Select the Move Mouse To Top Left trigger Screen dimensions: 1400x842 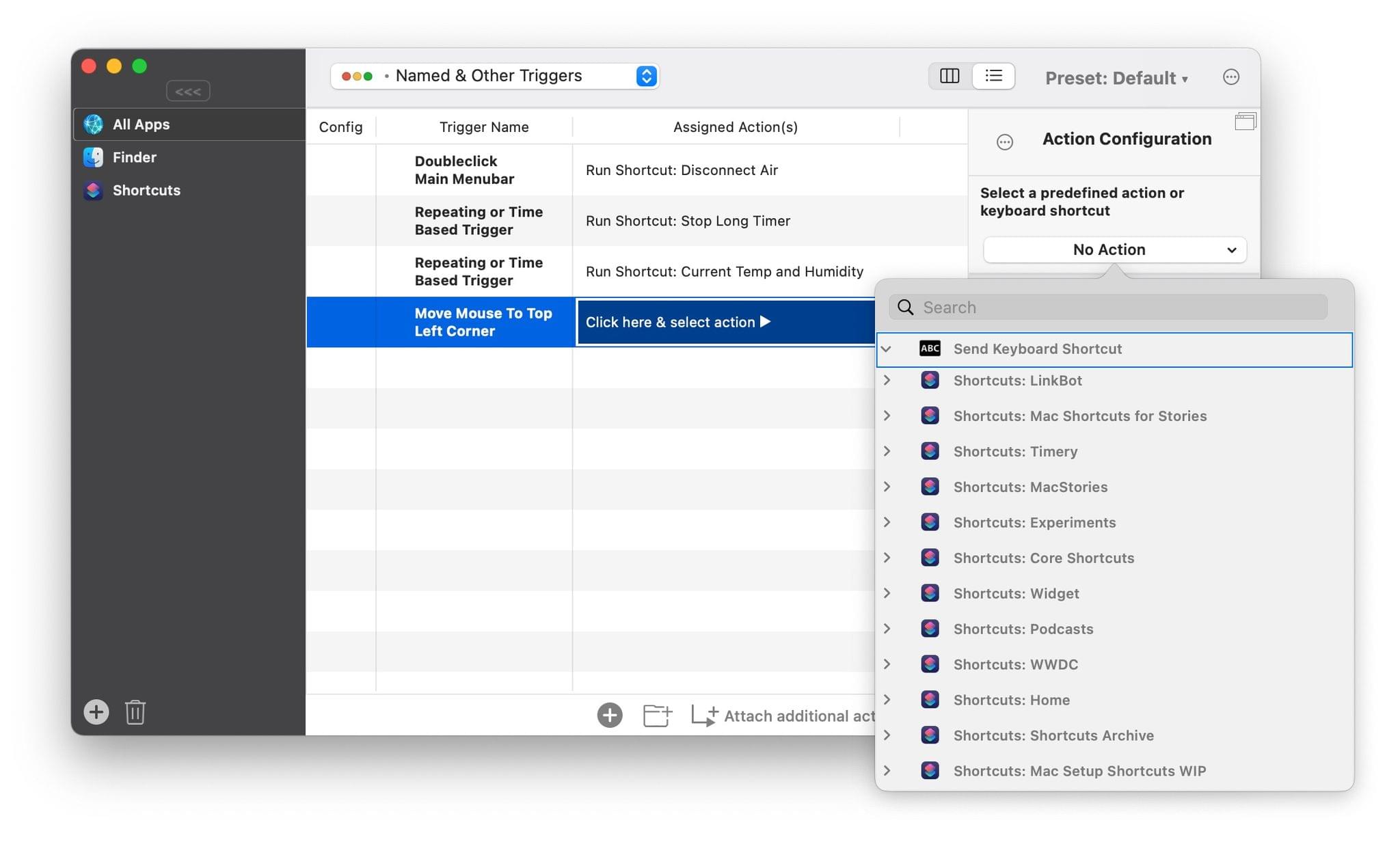[x=483, y=321]
